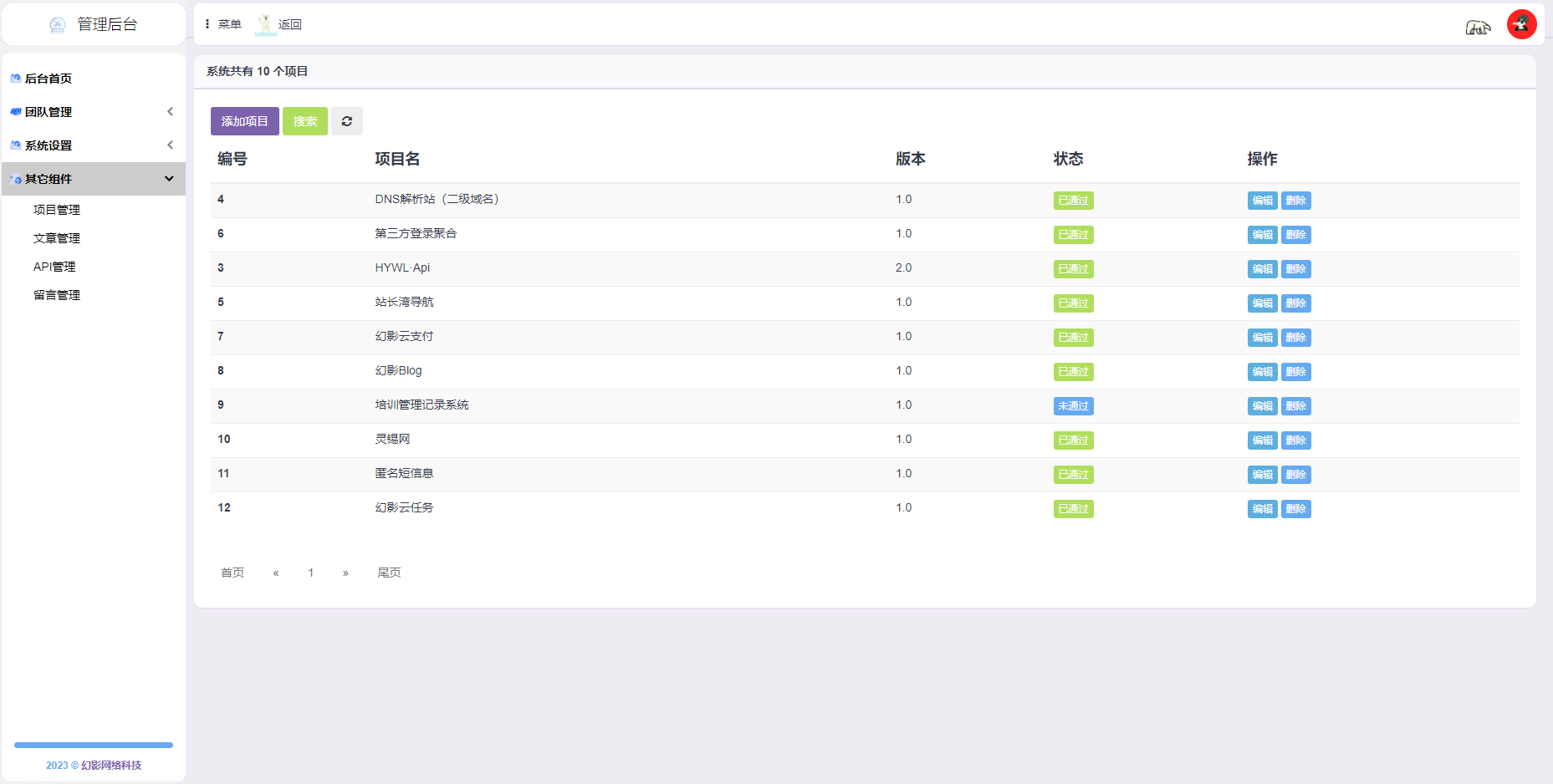Expand the 团队管理 sidebar menu

pos(92,112)
